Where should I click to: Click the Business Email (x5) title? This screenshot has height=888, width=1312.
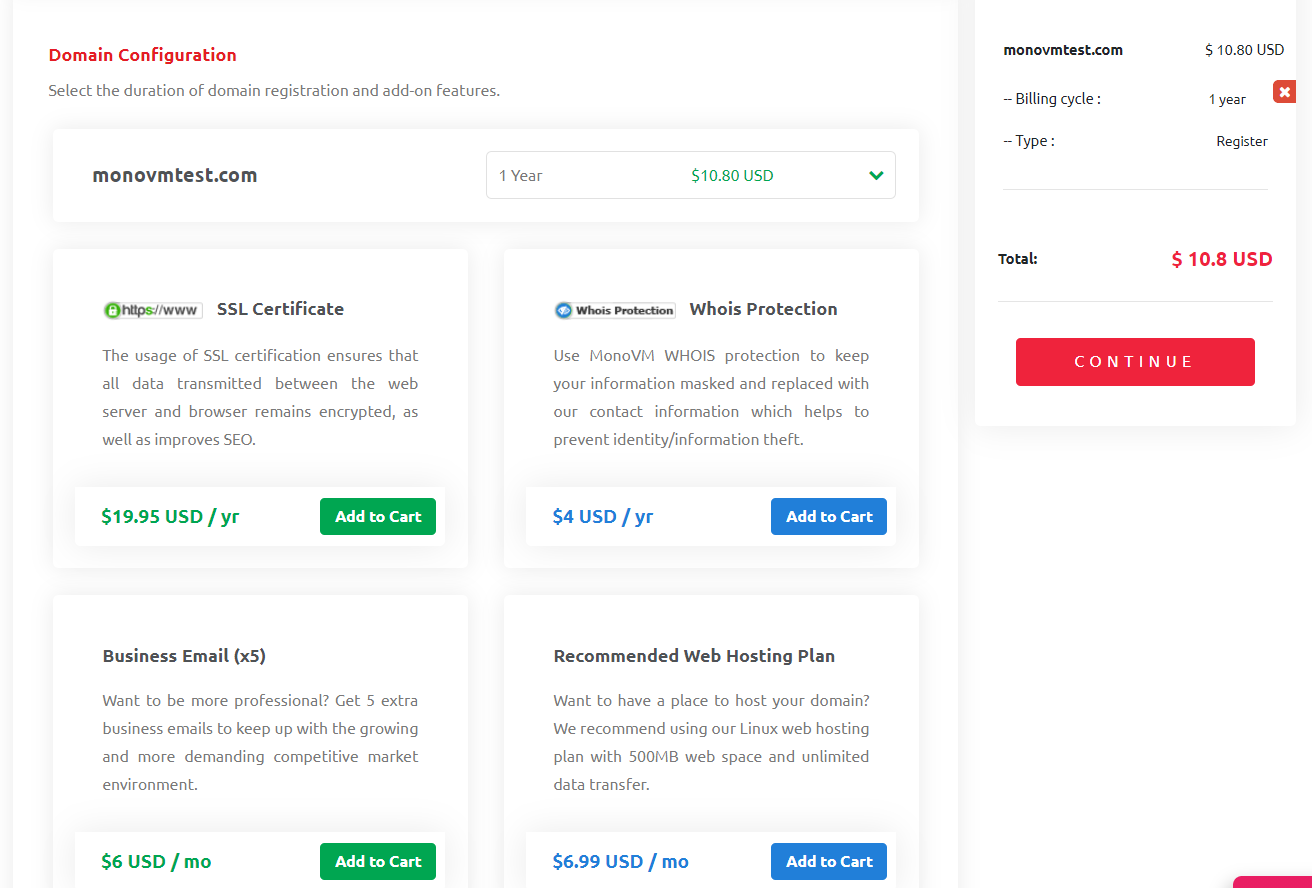(x=184, y=656)
